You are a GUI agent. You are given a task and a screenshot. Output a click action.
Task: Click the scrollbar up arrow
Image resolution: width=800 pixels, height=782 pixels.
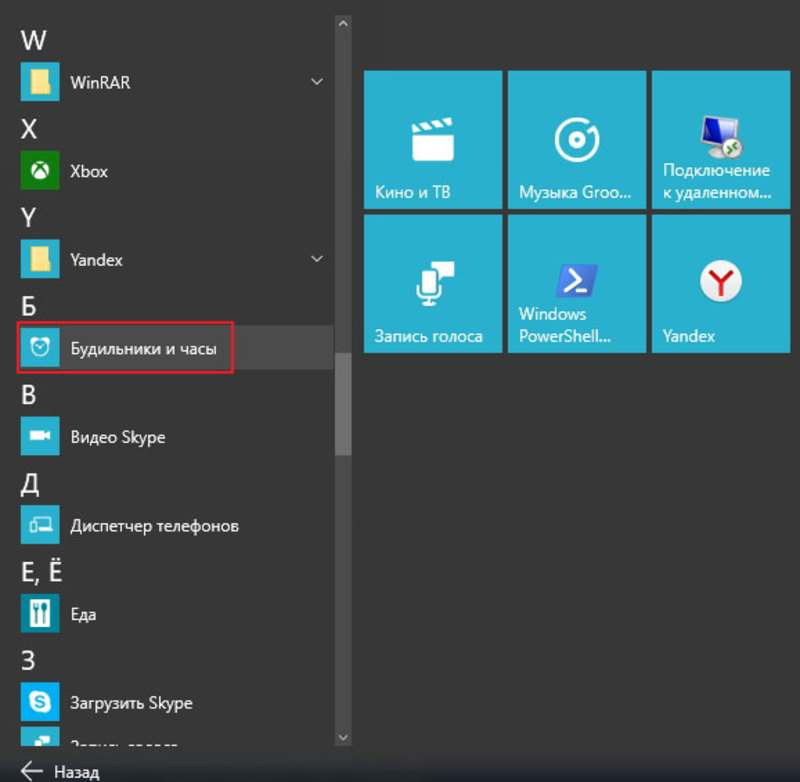[x=343, y=23]
